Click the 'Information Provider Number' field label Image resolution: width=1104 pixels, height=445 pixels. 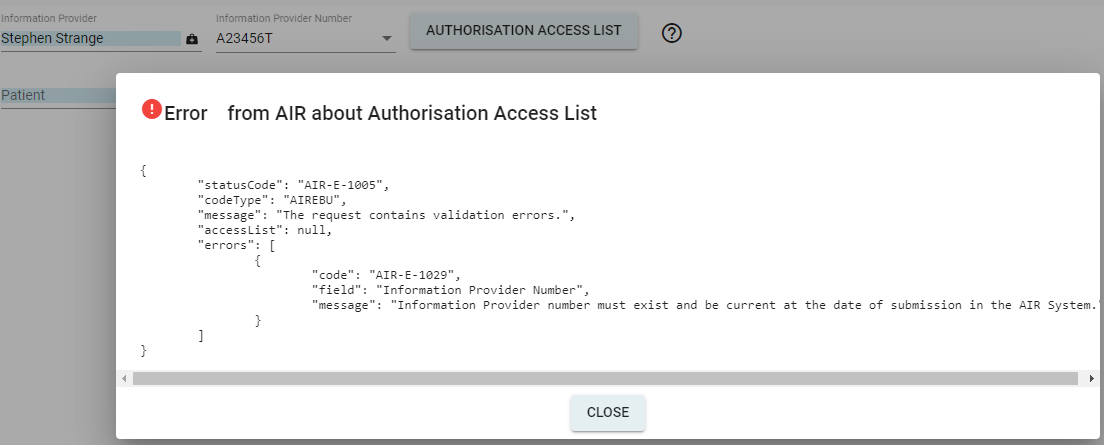(x=284, y=18)
